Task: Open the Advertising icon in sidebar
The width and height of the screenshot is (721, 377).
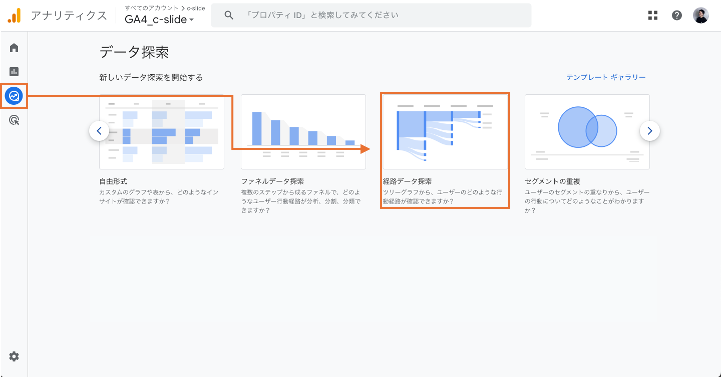Action: (x=14, y=120)
